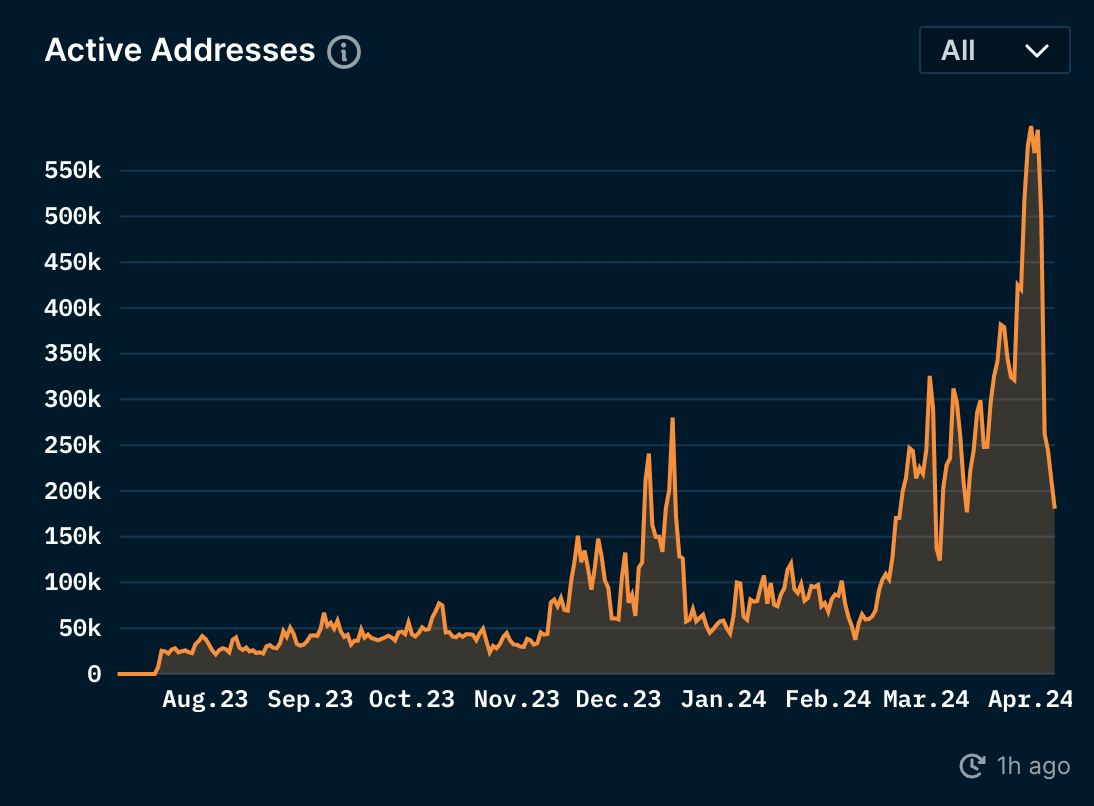Click the Feb.24 axis label
Image resolution: width=1094 pixels, height=806 pixels.
tap(826, 700)
